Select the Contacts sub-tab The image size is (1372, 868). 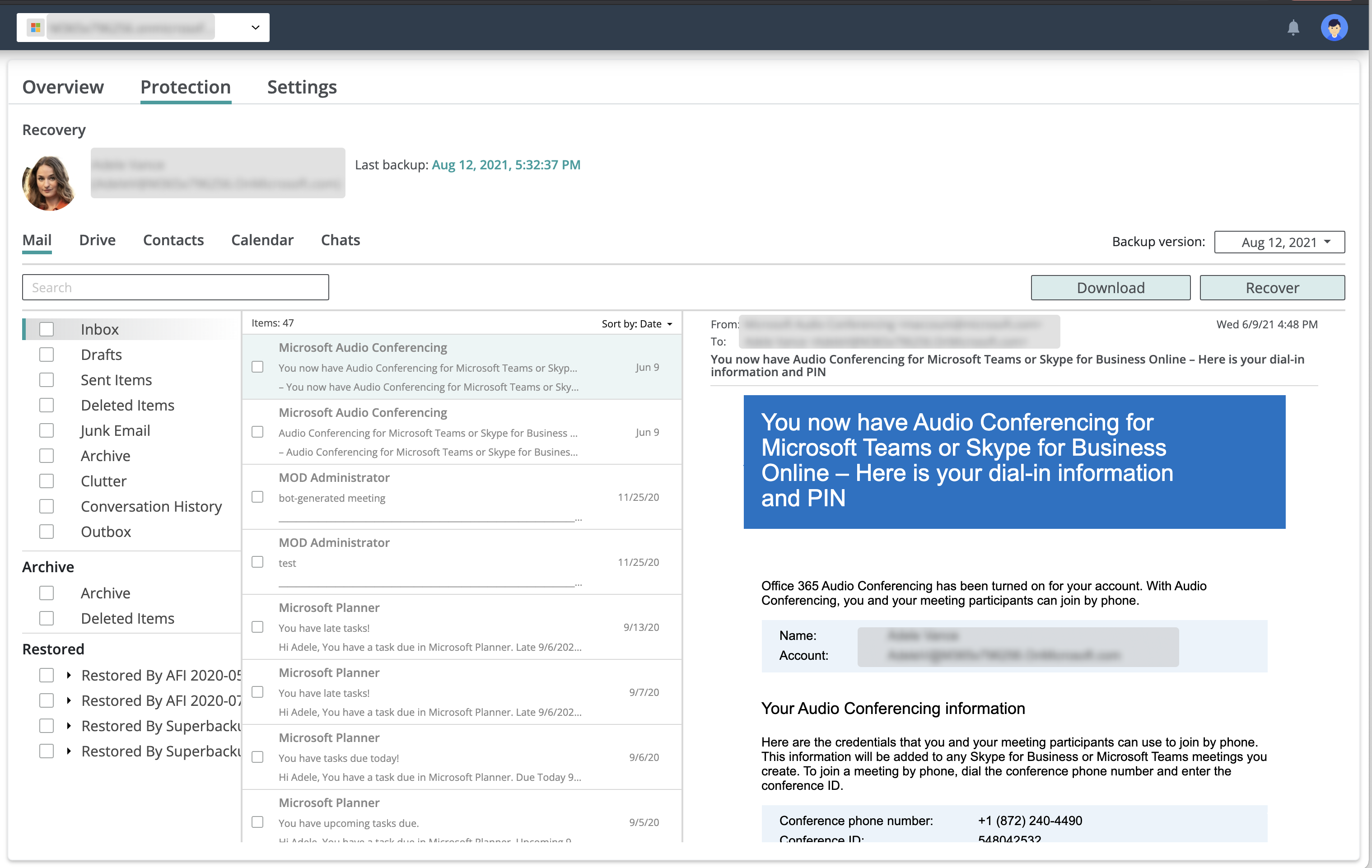click(173, 240)
